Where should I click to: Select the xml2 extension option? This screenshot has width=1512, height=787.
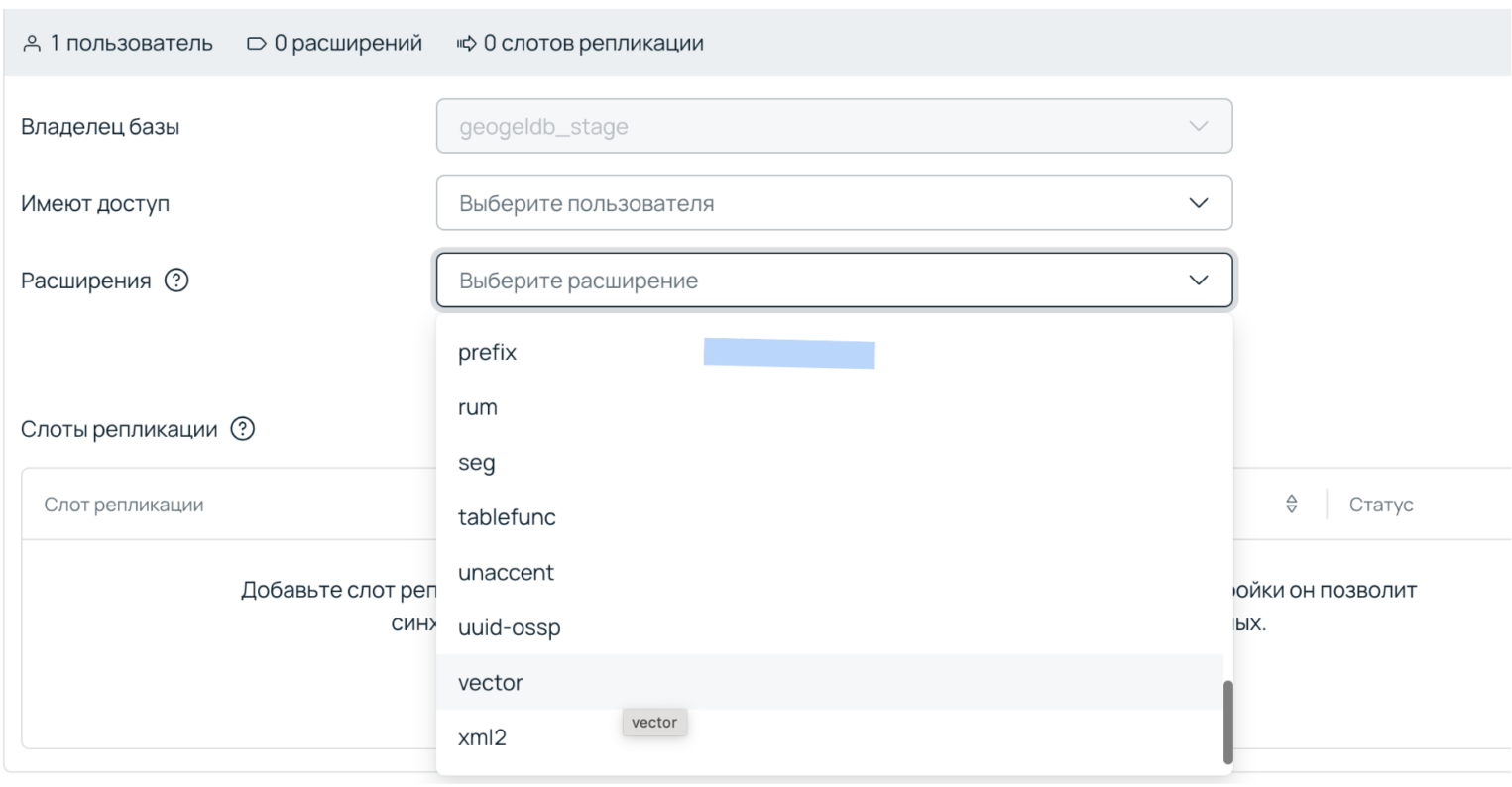[830, 737]
